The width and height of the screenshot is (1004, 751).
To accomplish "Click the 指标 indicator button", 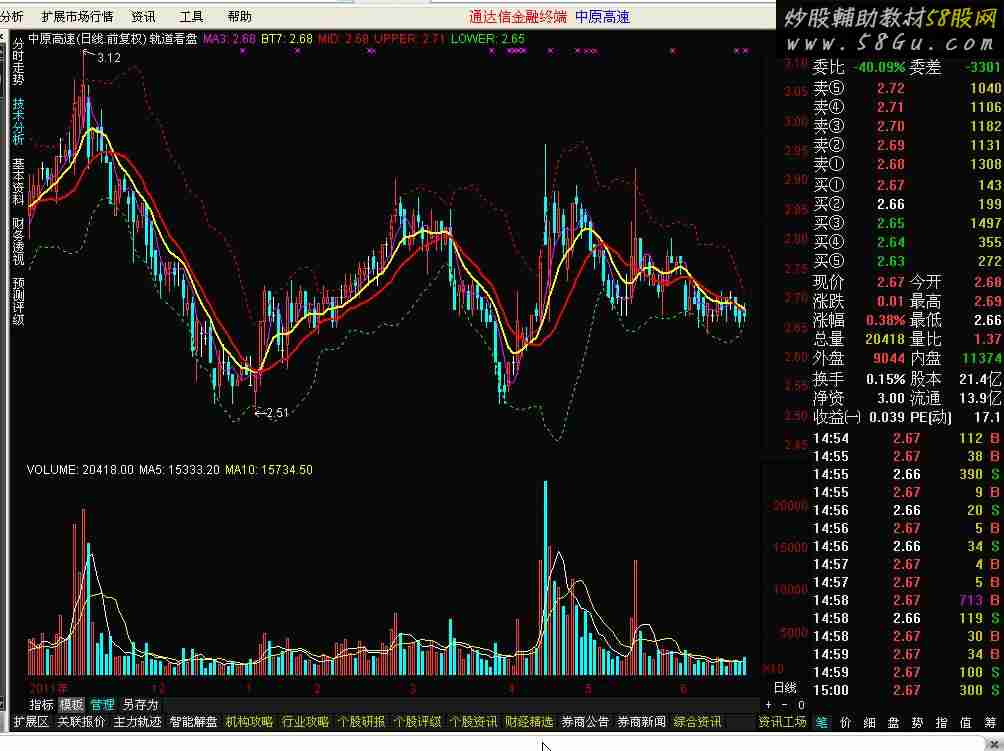I will [42, 705].
